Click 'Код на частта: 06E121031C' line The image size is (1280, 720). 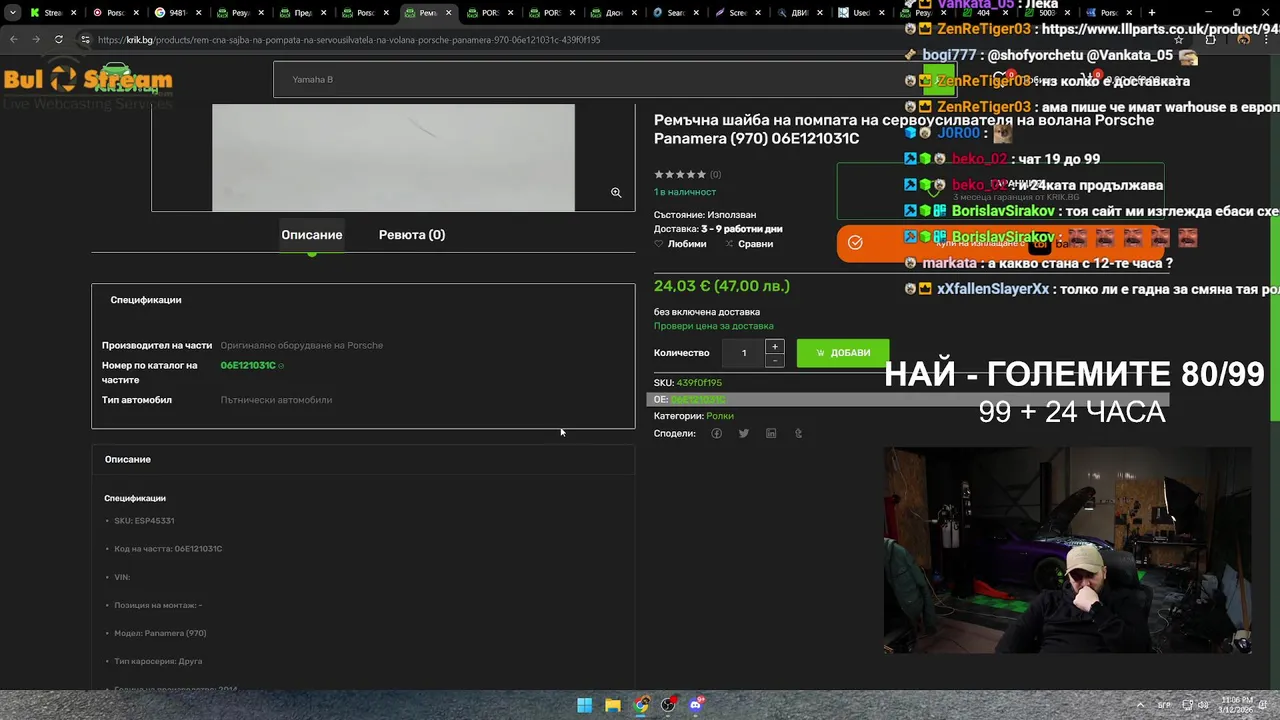click(x=168, y=549)
